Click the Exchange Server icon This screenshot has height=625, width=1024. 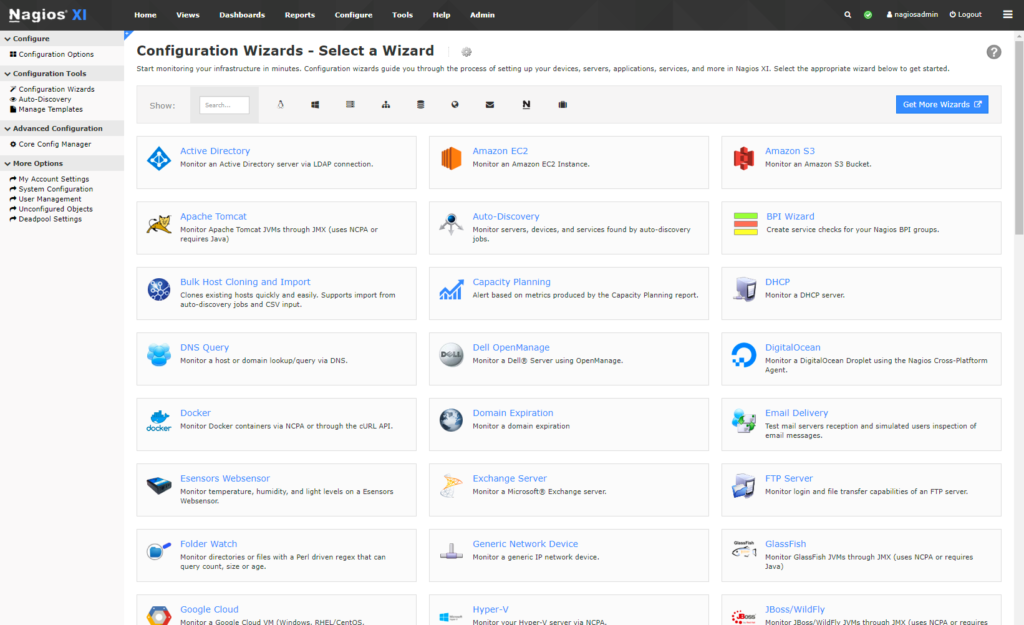(x=451, y=486)
